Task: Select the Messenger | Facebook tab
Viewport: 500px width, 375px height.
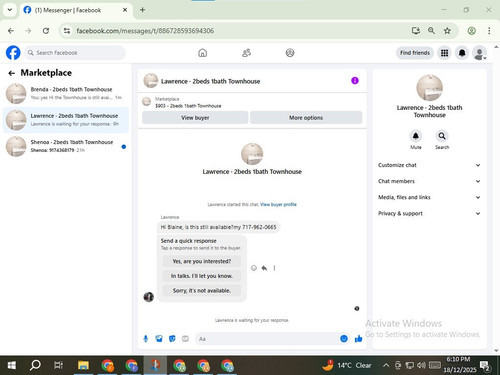Action: click(x=75, y=10)
